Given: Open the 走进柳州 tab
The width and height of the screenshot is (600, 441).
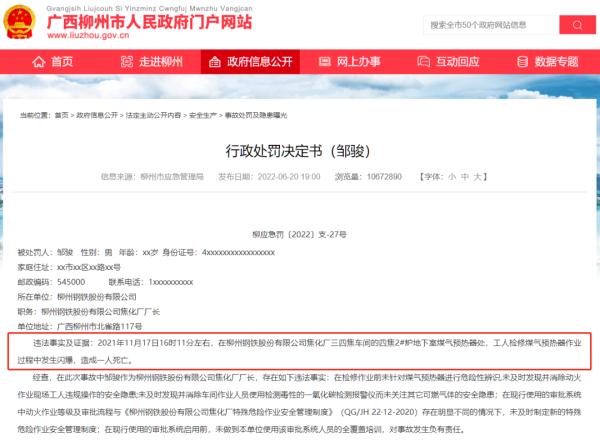Looking at the screenshot, I should click(x=152, y=62).
